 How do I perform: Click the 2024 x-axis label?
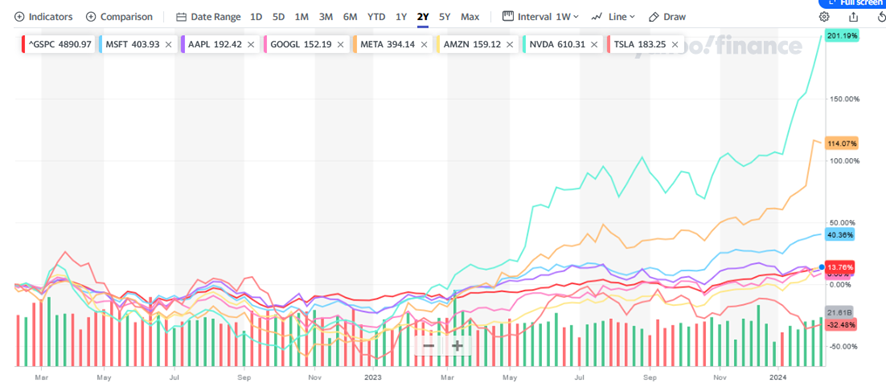click(778, 376)
